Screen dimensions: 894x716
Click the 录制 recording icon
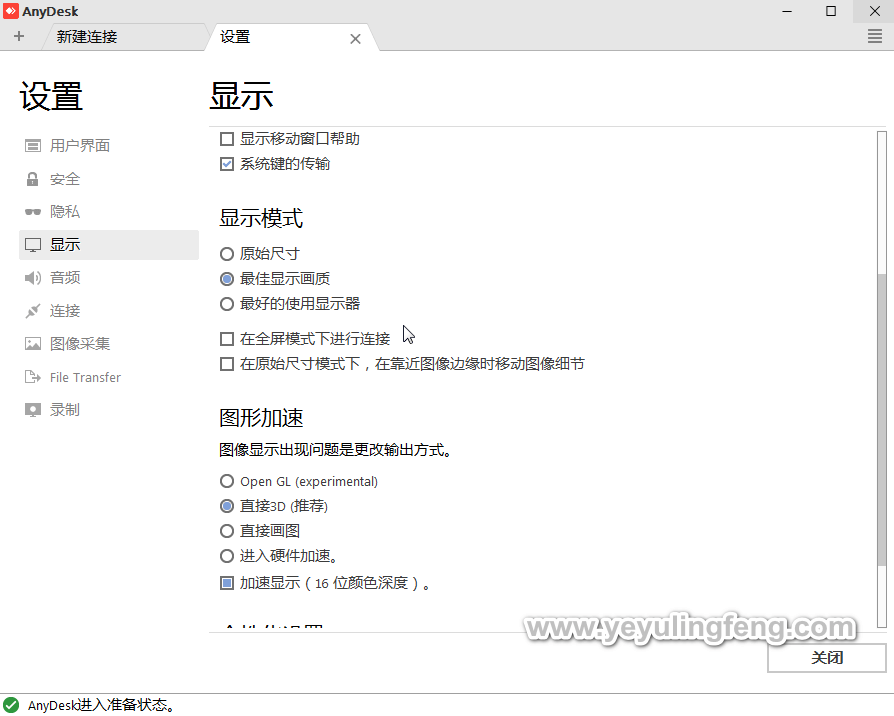pos(32,410)
